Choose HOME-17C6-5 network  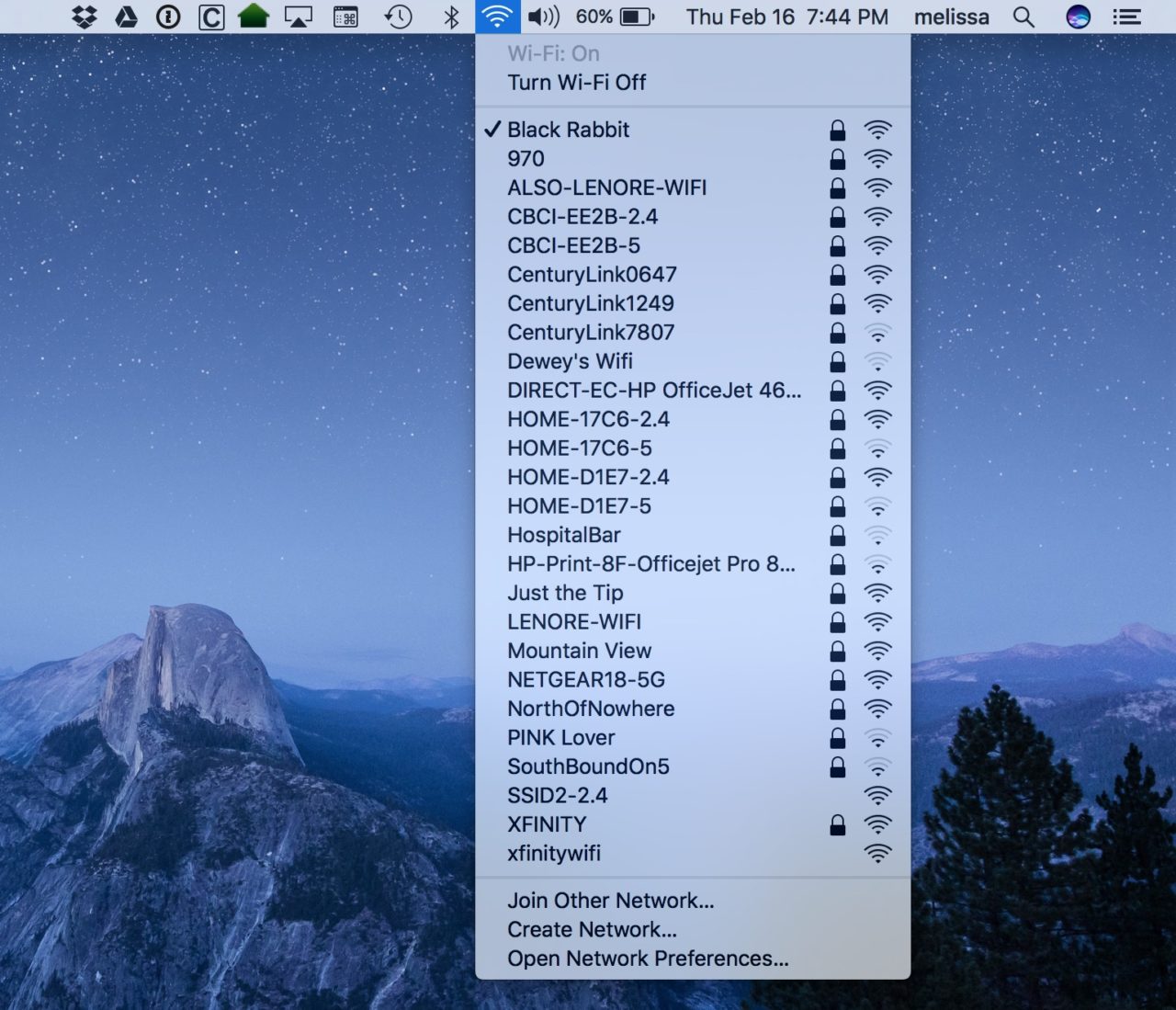point(693,448)
